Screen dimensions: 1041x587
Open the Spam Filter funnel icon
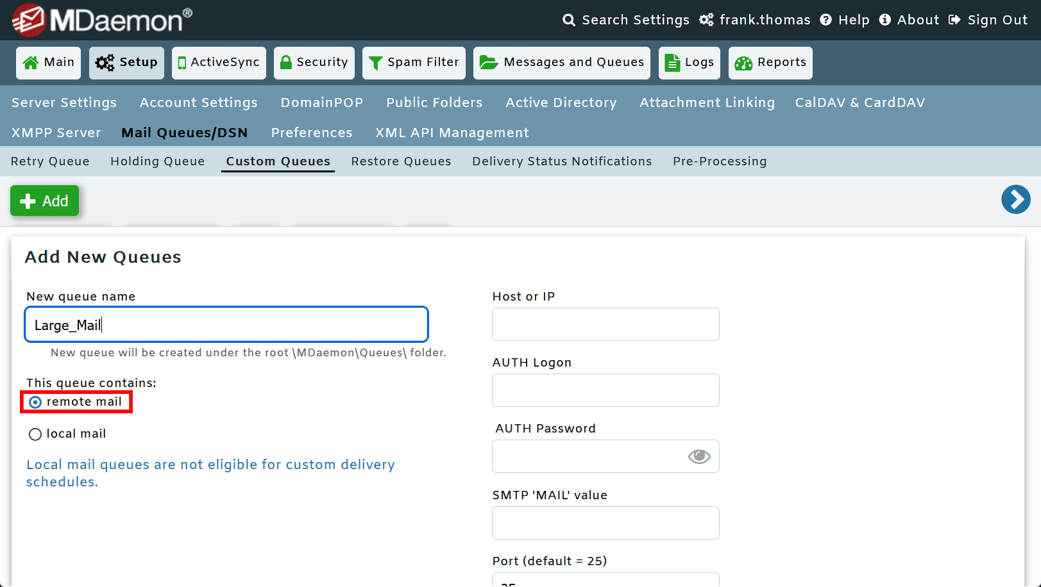[x=378, y=62]
